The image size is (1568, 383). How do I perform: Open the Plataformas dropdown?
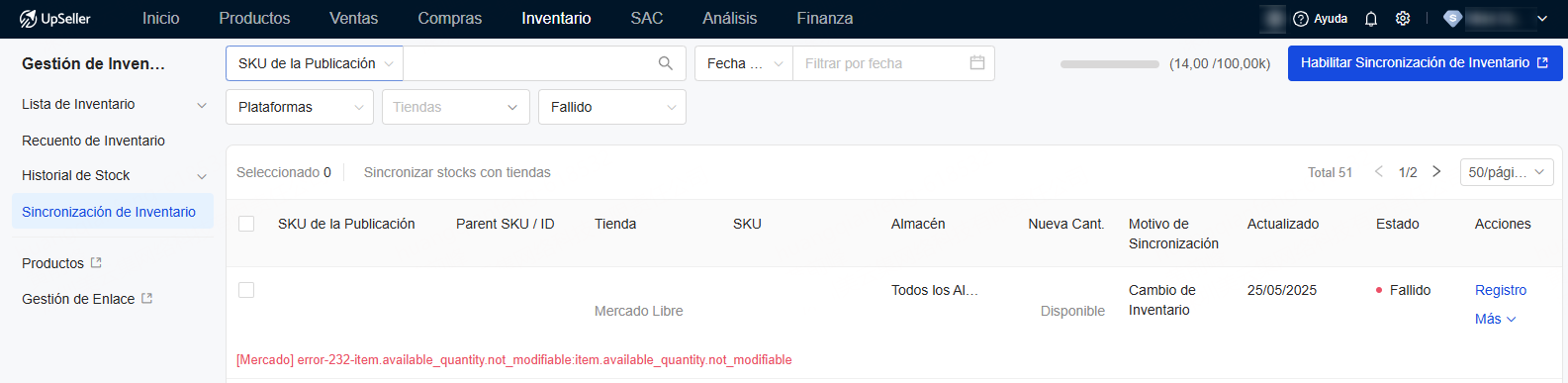[300, 107]
